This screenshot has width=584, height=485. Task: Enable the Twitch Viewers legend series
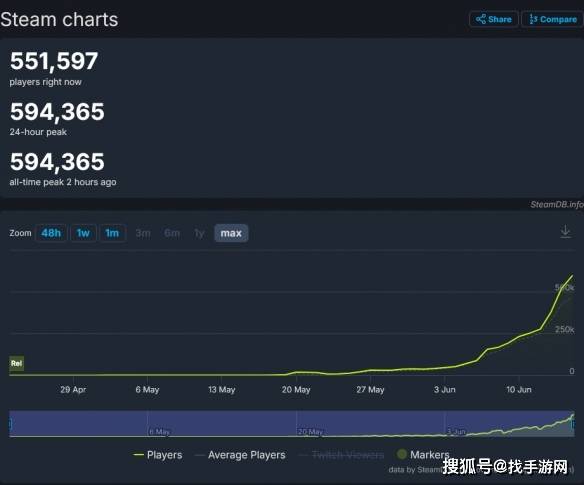pos(342,455)
